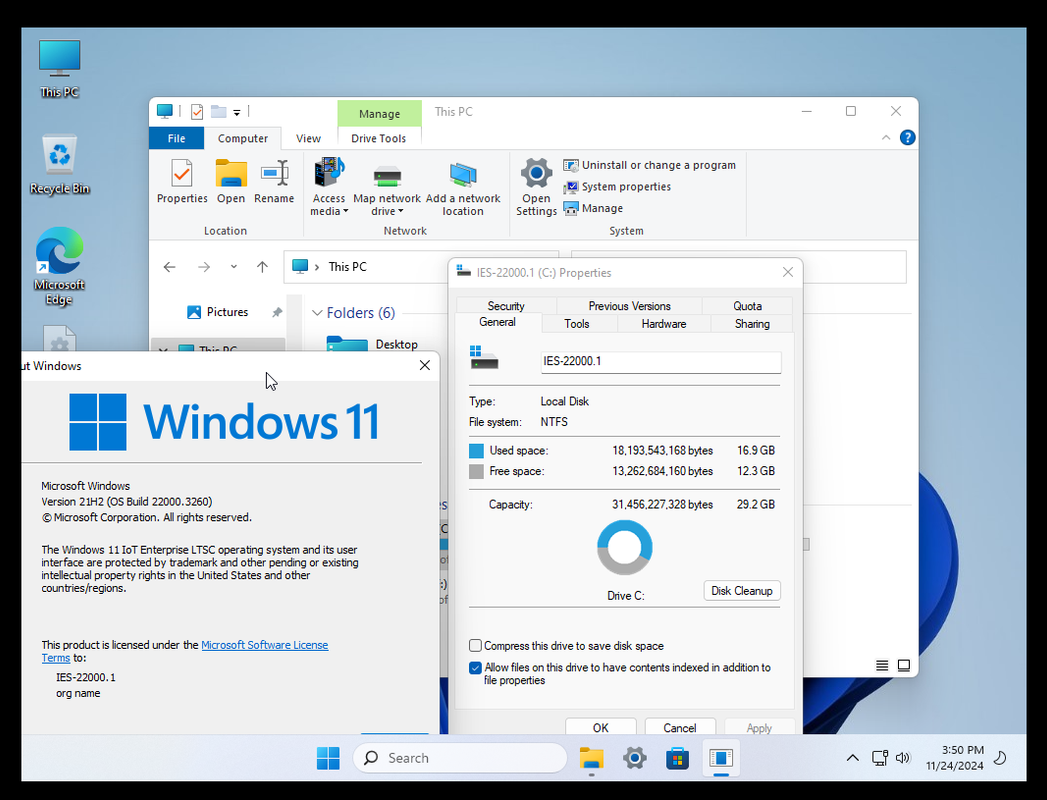
Task: Open the Start menu
Action: 328,758
